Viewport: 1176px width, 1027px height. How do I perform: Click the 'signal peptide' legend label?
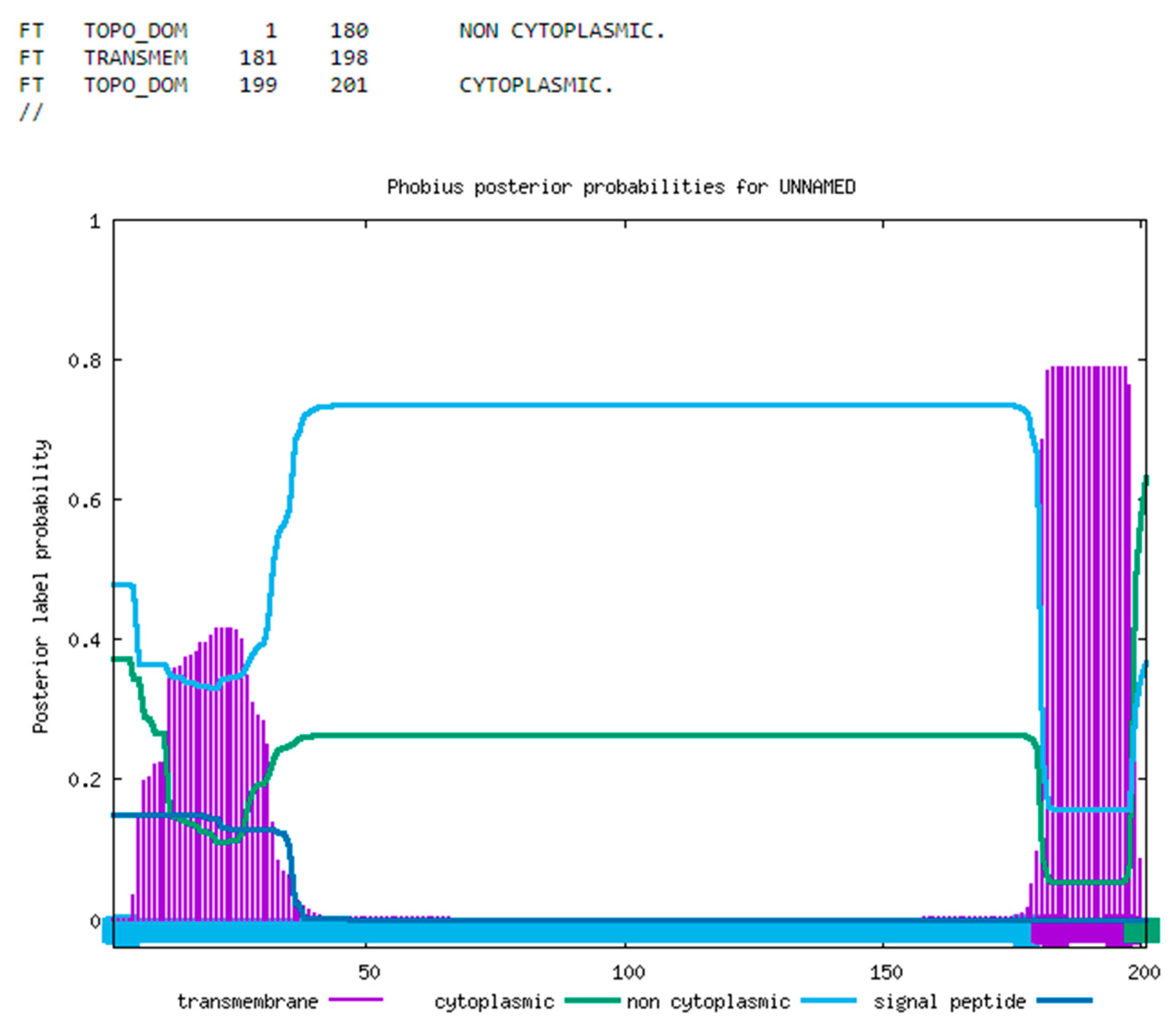click(949, 1001)
